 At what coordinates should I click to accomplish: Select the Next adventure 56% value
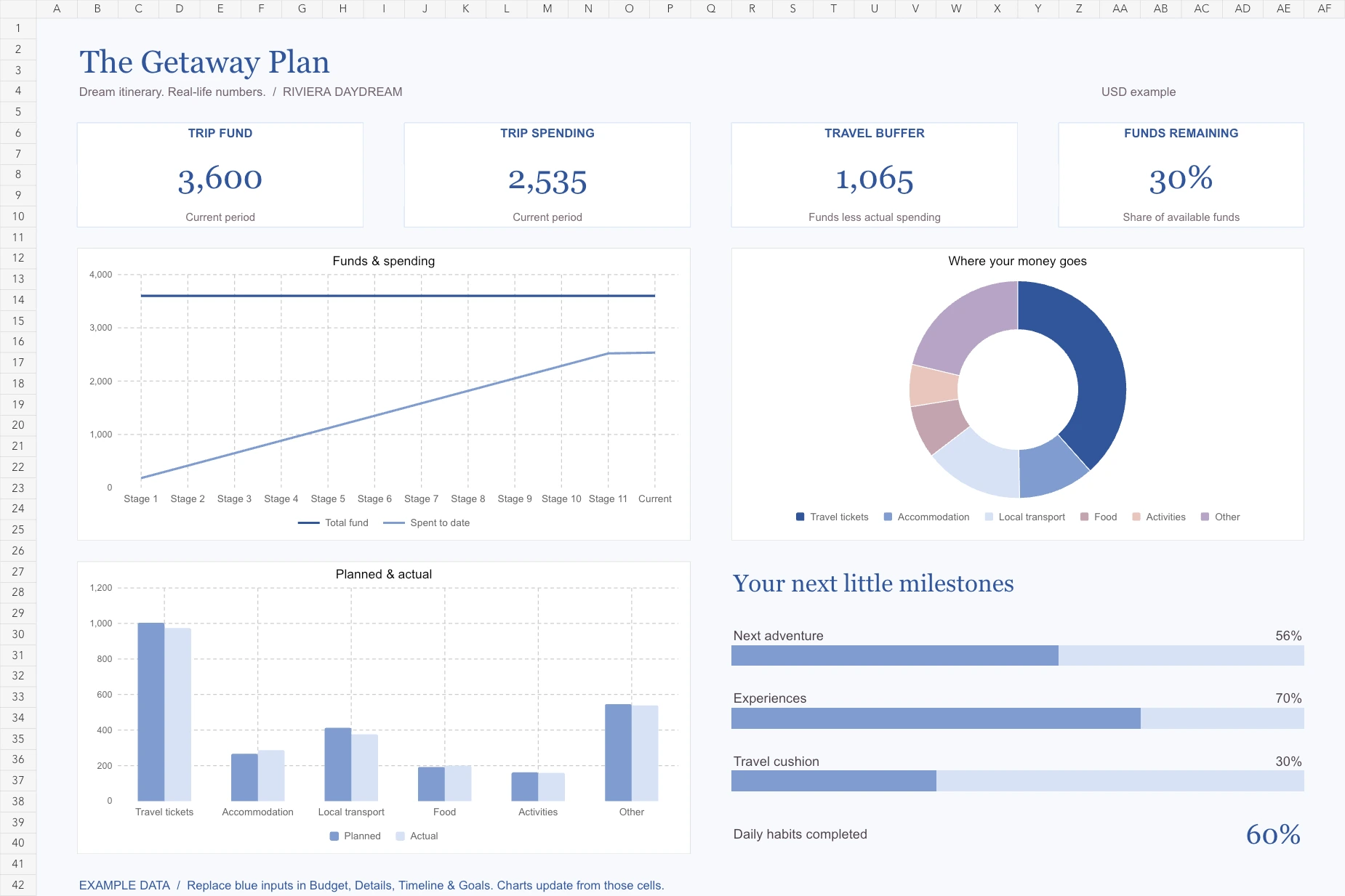[1288, 636]
